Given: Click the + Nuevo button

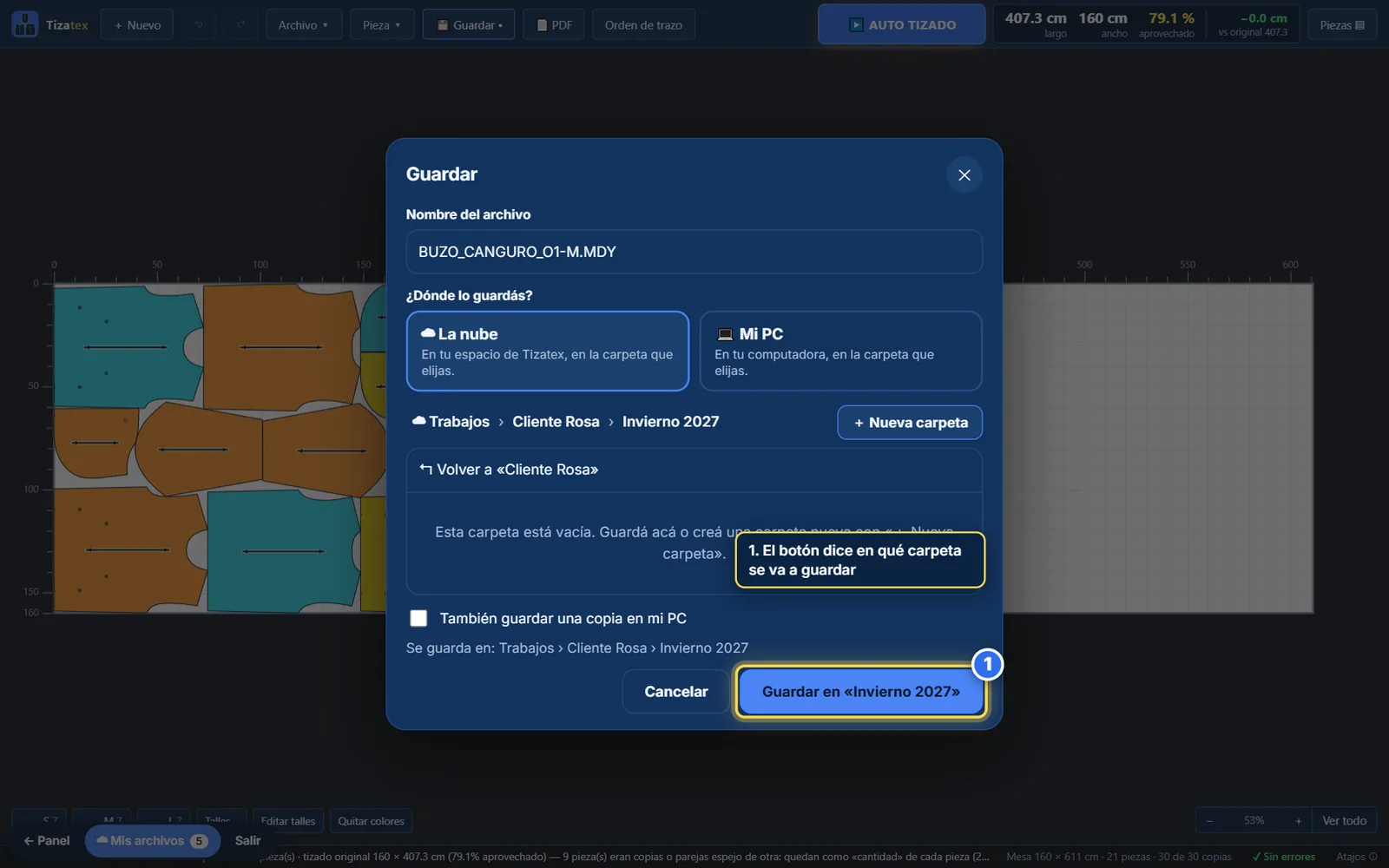Looking at the screenshot, I should click(137, 25).
